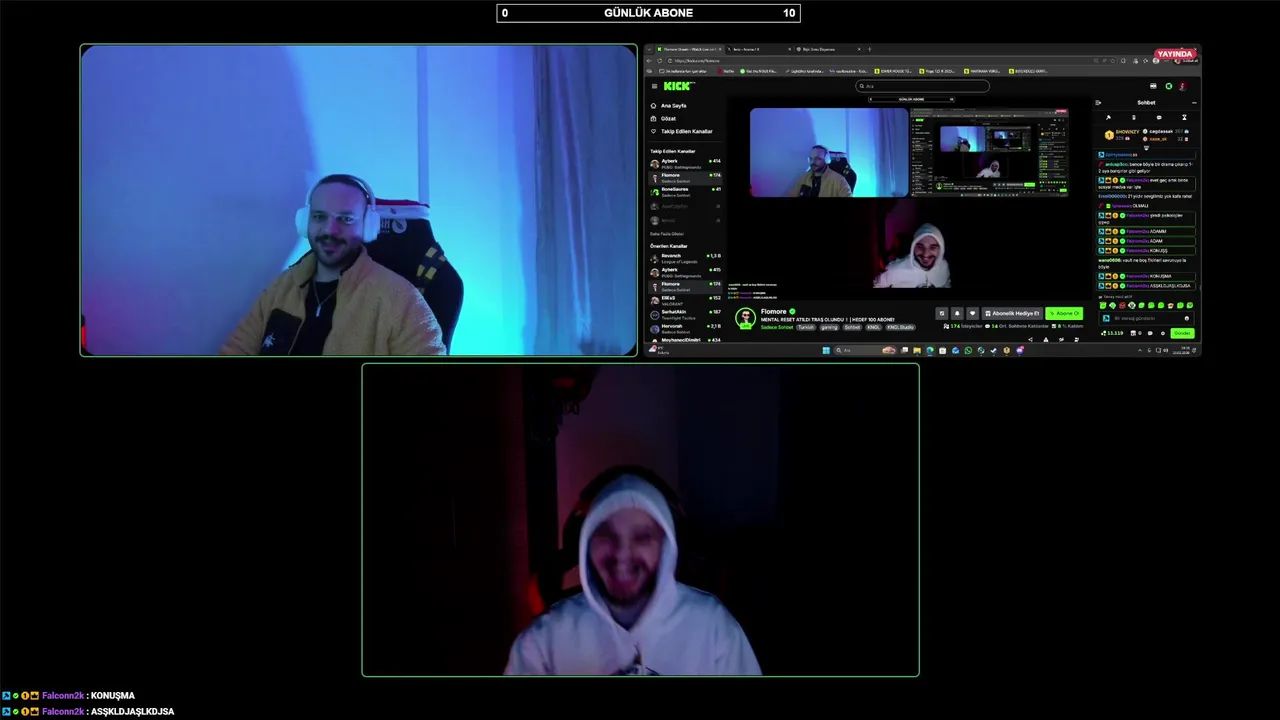The height and width of the screenshot is (720, 1280).
Task: Open the Netflix bookmark
Action: [x=726, y=71]
